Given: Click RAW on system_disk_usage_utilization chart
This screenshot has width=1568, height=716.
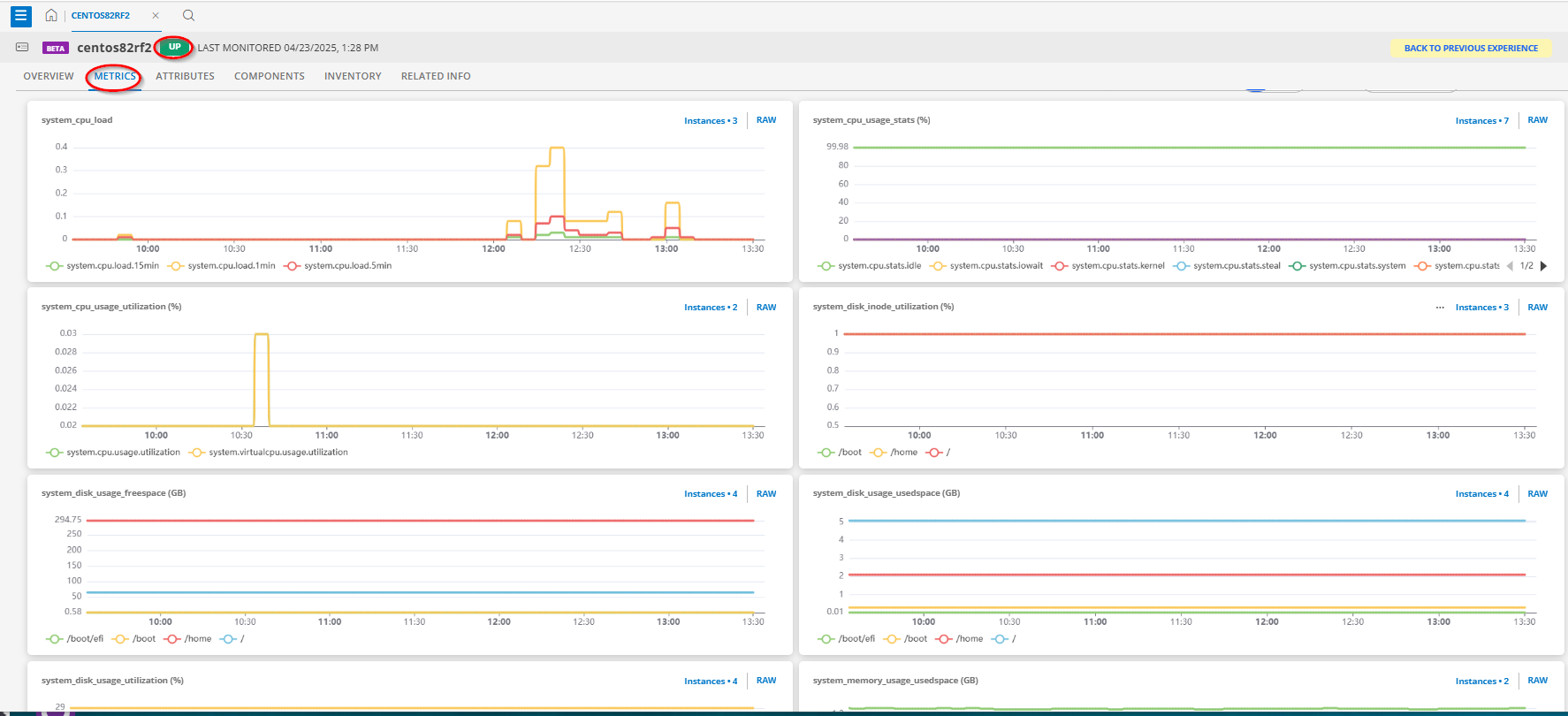Looking at the screenshot, I should pyautogui.click(x=766, y=681).
